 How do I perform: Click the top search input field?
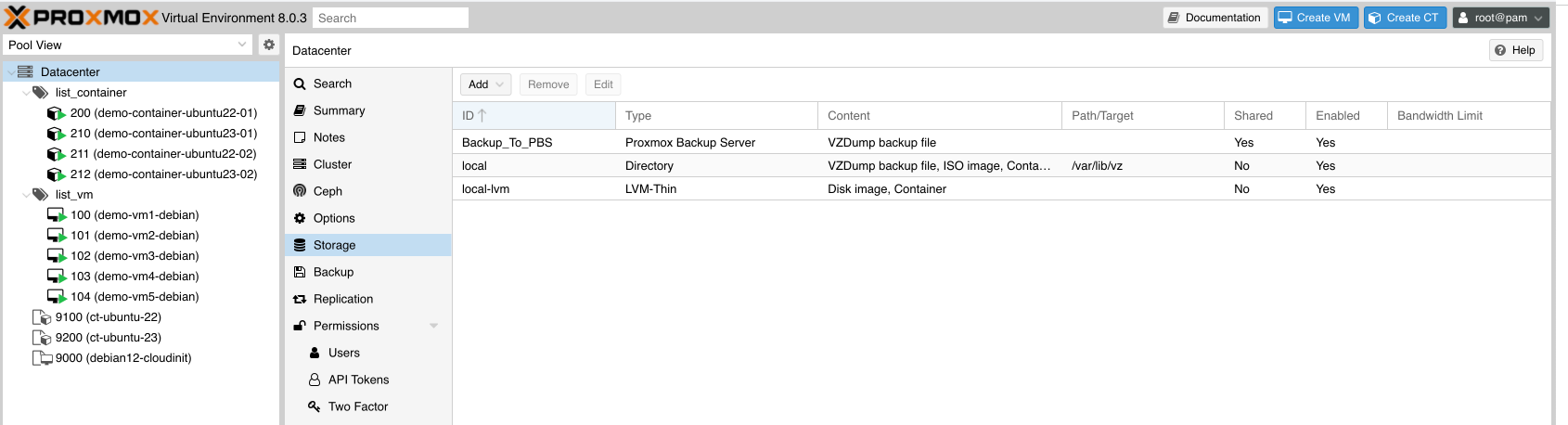(x=391, y=18)
